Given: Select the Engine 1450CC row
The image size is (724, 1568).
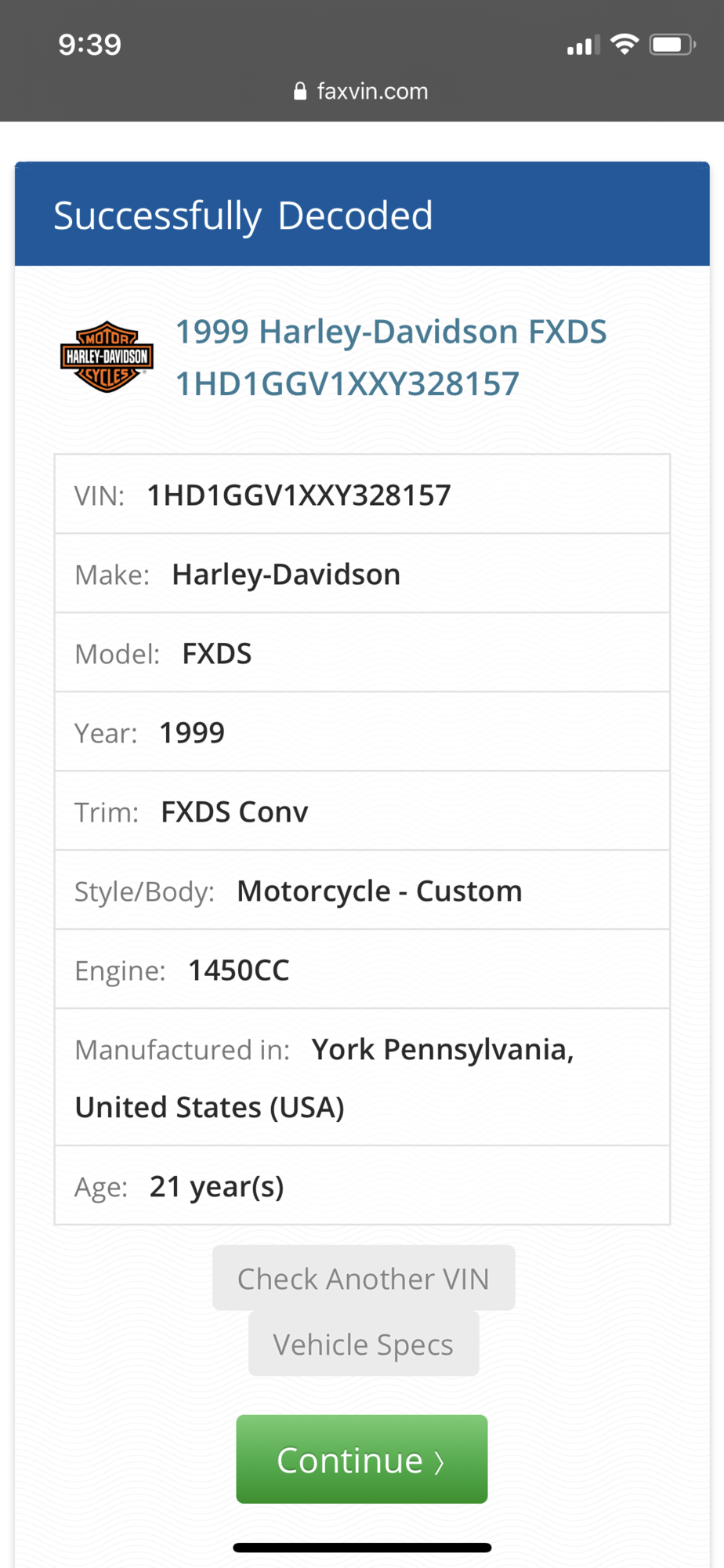Looking at the screenshot, I should point(362,971).
